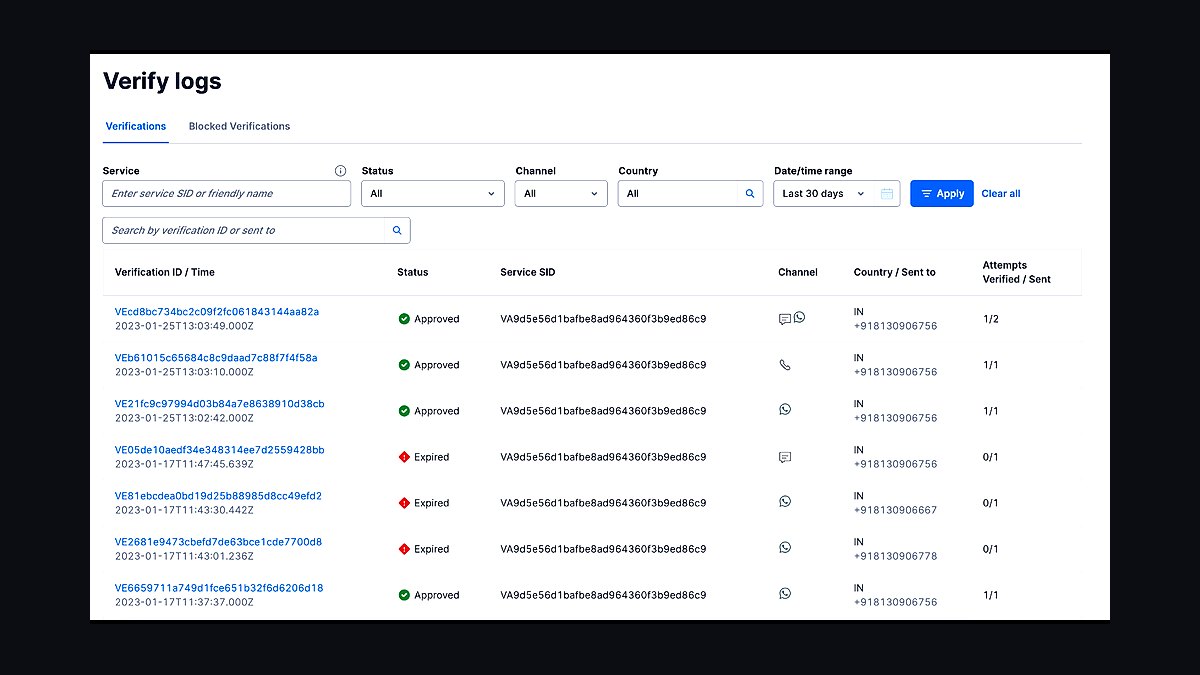Click green Approved check icon for VE6659711a

pyautogui.click(x=404, y=595)
